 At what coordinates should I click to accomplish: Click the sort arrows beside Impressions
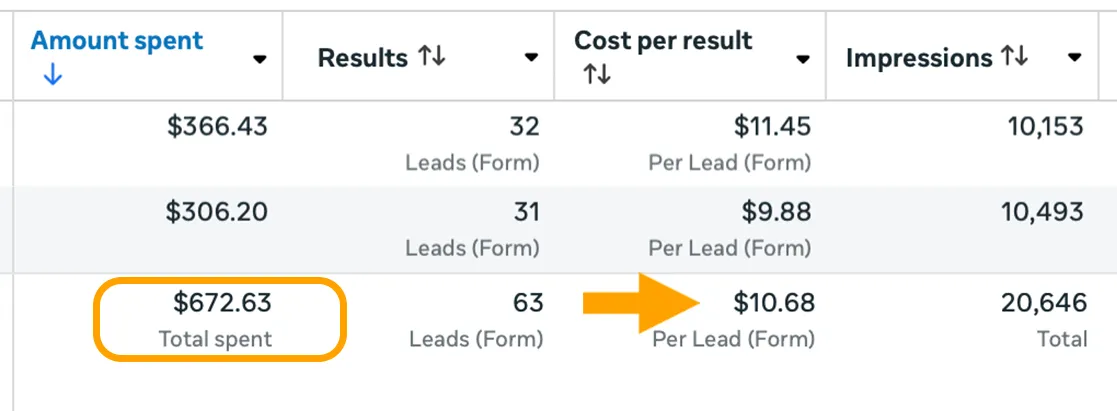1014,58
